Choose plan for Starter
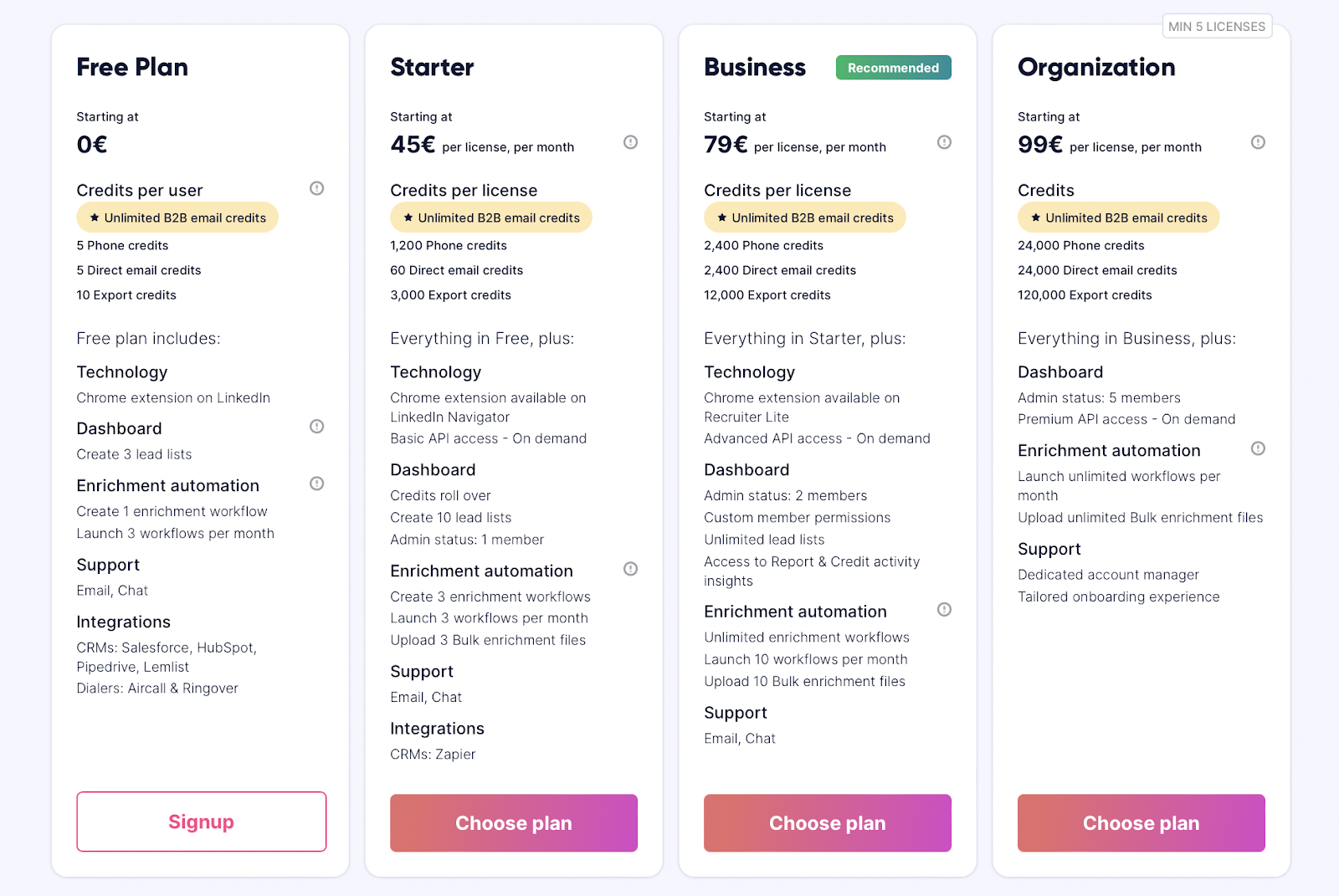Viewport: 1339px width, 896px height. click(513, 822)
